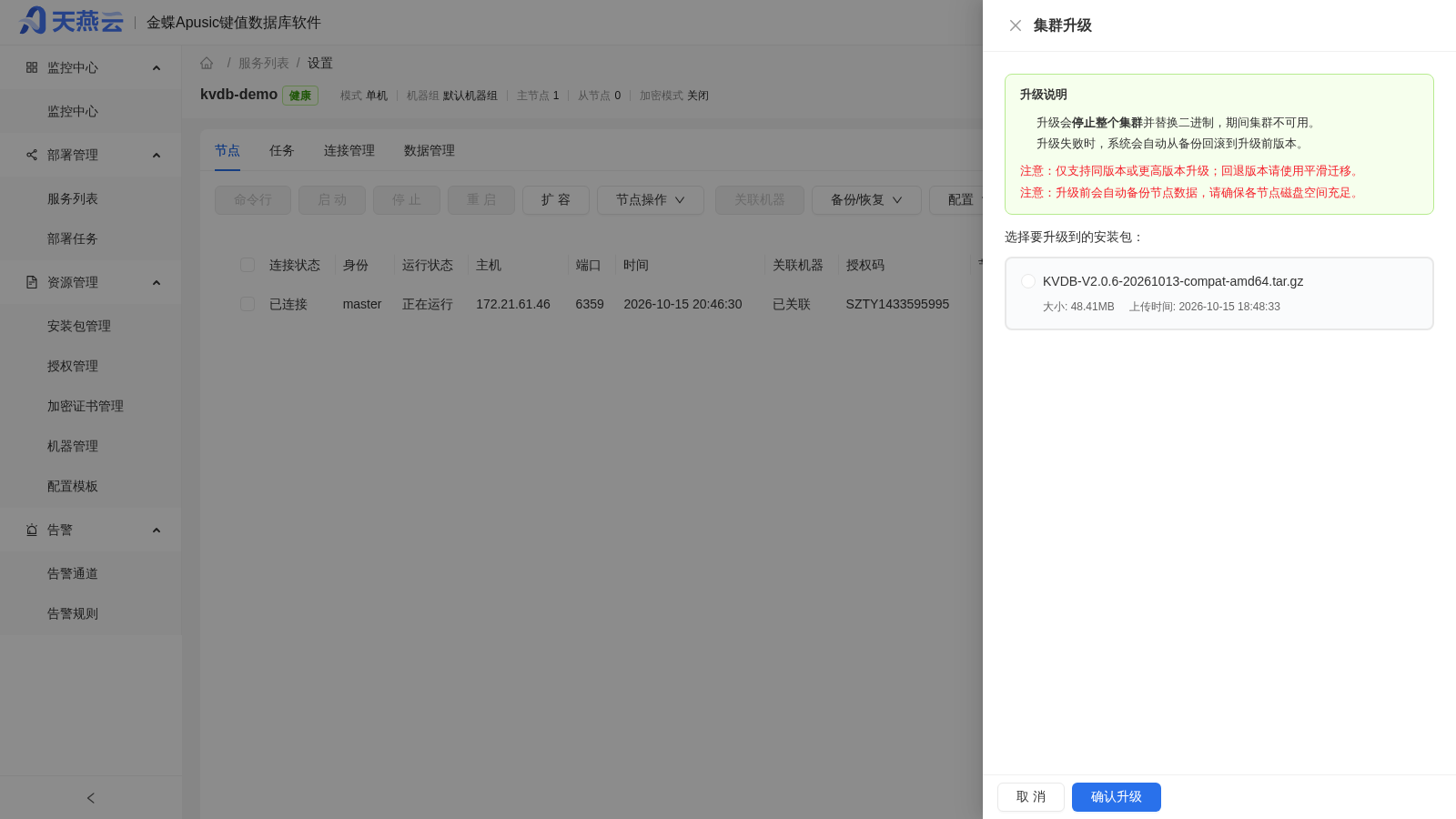Viewport: 1456px width, 819px height.
Task: Close the 集群升级 drawer with X icon
Action: pos(1016,25)
